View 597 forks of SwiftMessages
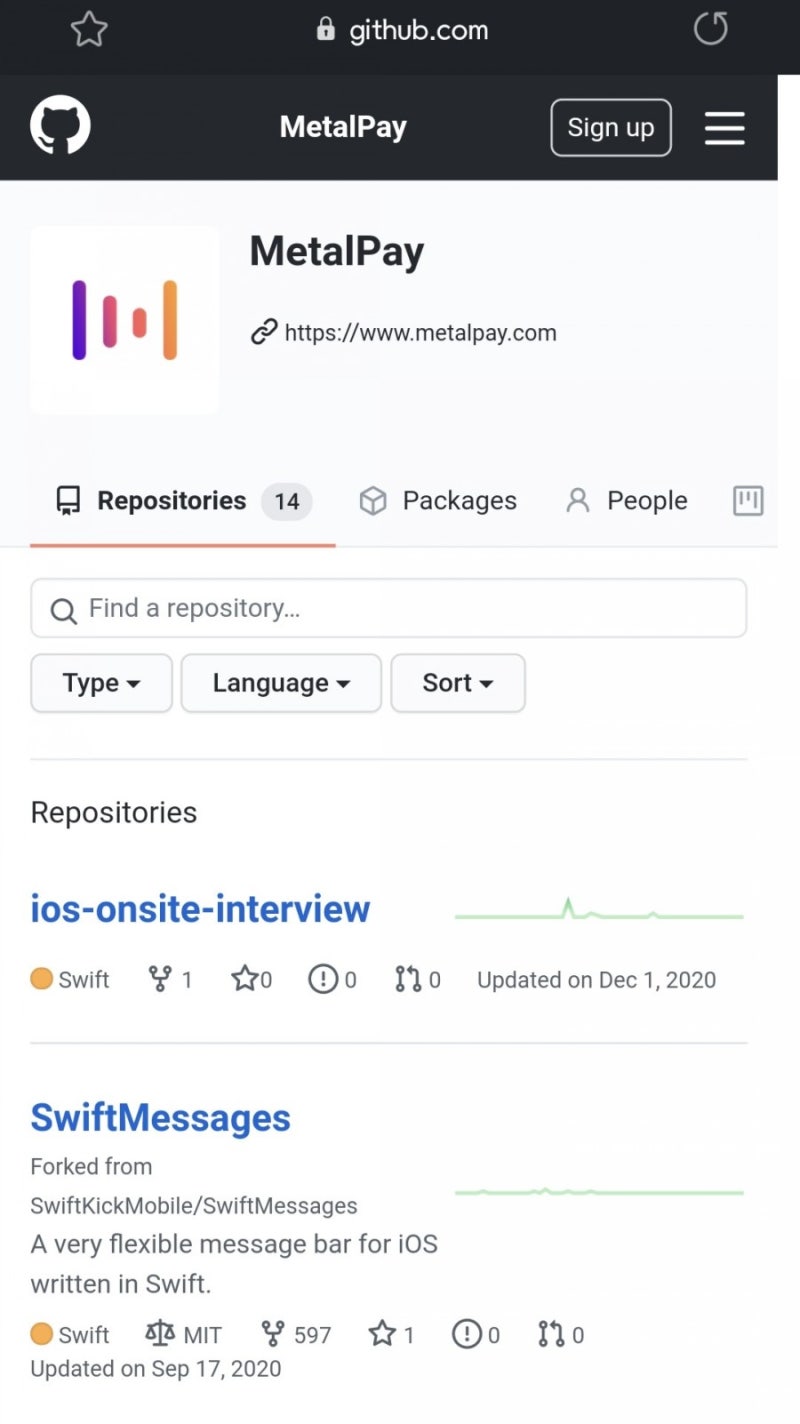Screen dimensions: 800x1424 pos(296,1334)
